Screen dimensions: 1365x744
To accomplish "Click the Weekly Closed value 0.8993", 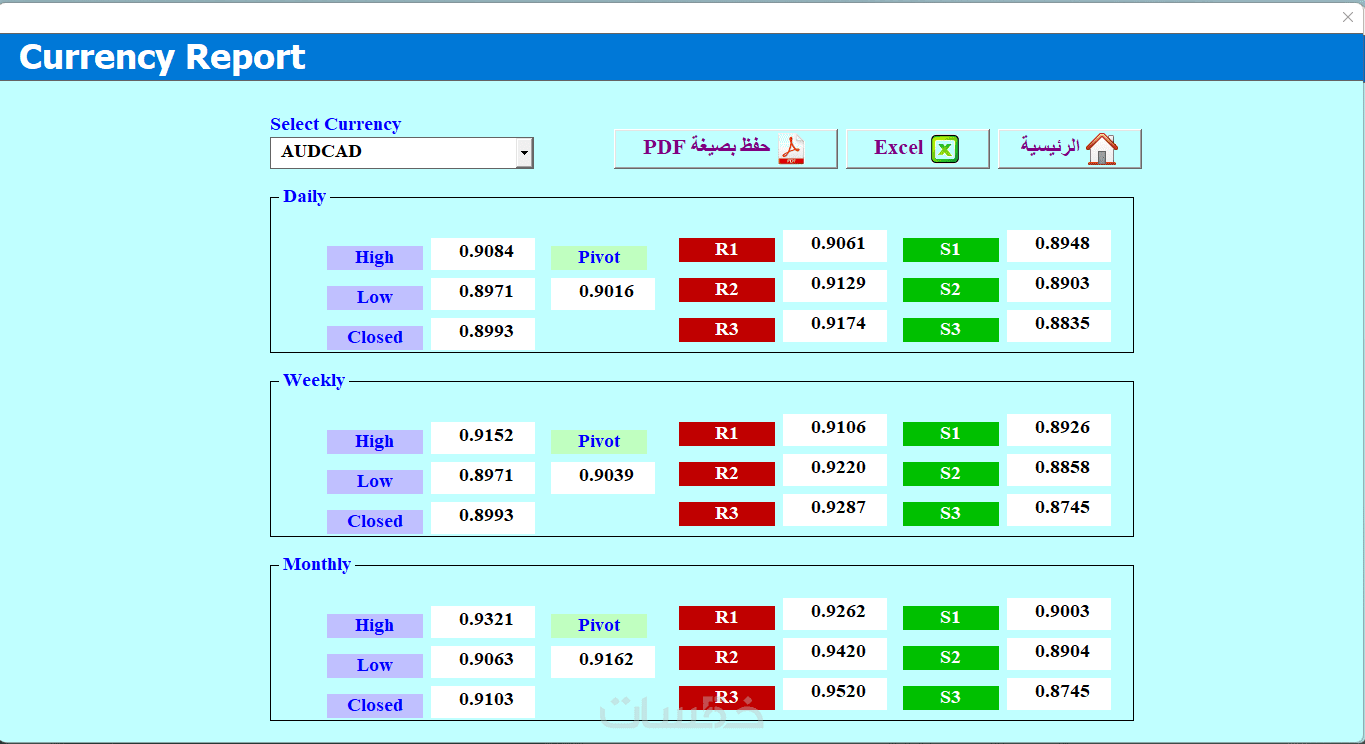I will point(483,518).
